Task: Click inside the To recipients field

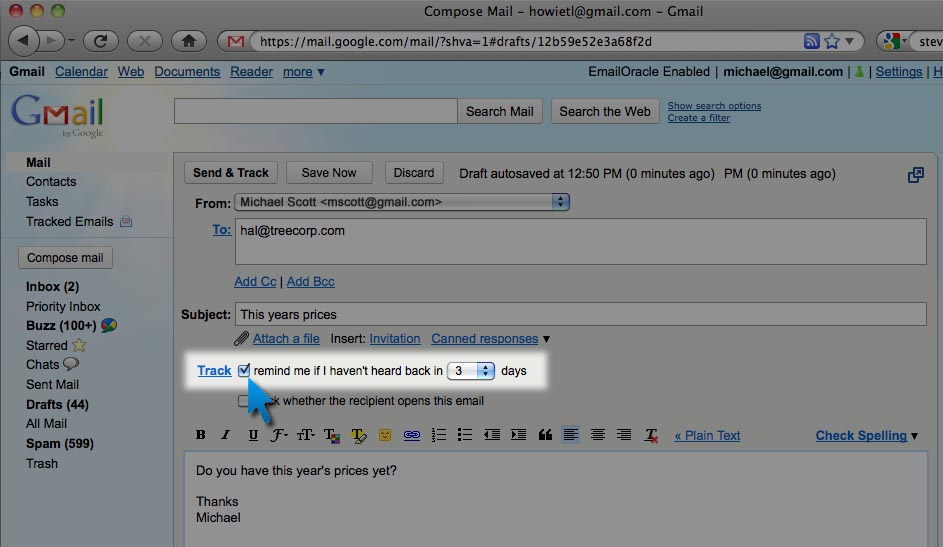Action: click(x=580, y=242)
